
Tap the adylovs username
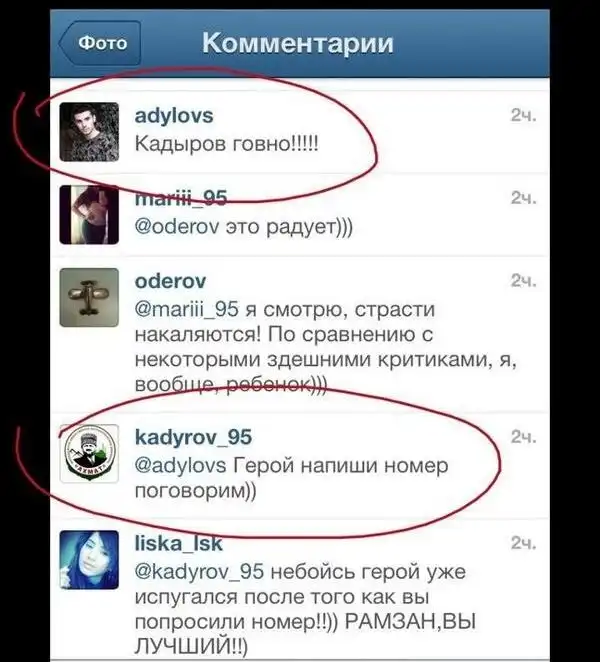point(174,116)
